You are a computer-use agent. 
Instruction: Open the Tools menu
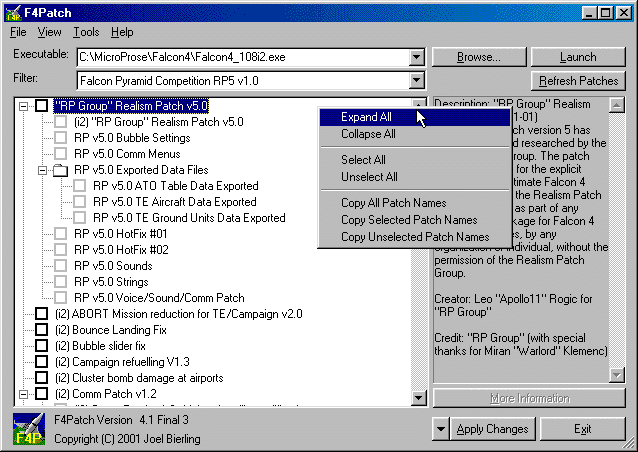point(86,32)
